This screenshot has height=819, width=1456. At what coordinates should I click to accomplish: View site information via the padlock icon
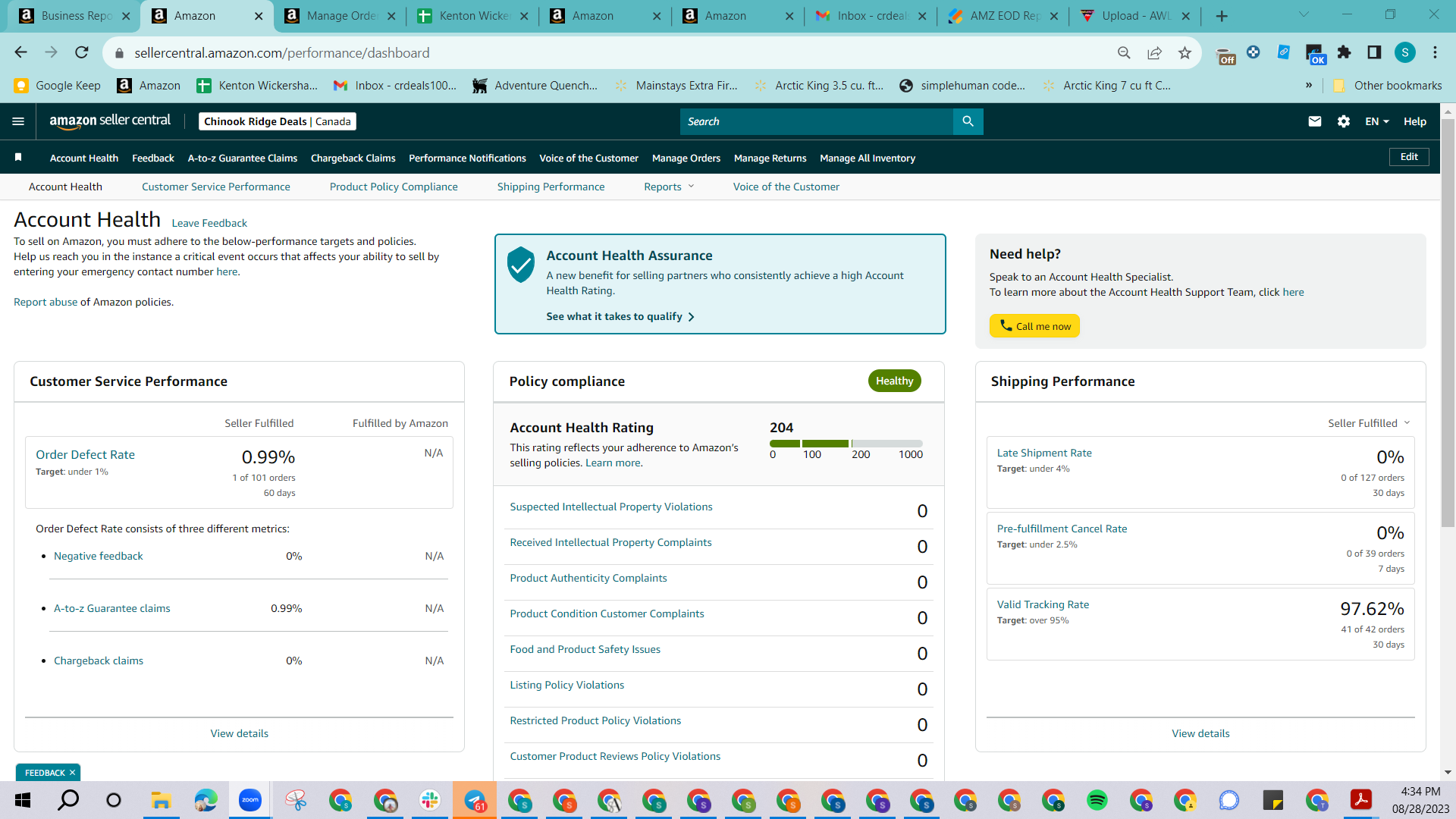pos(119,53)
